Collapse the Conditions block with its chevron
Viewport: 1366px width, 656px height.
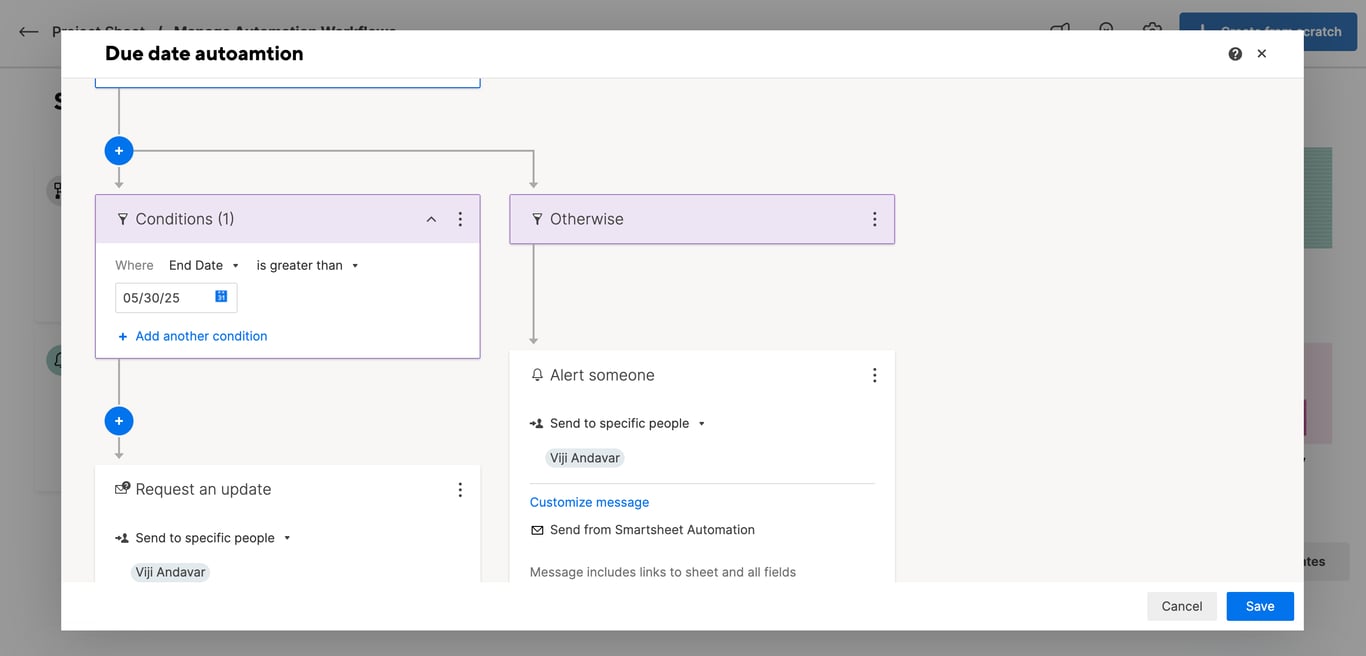point(431,219)
